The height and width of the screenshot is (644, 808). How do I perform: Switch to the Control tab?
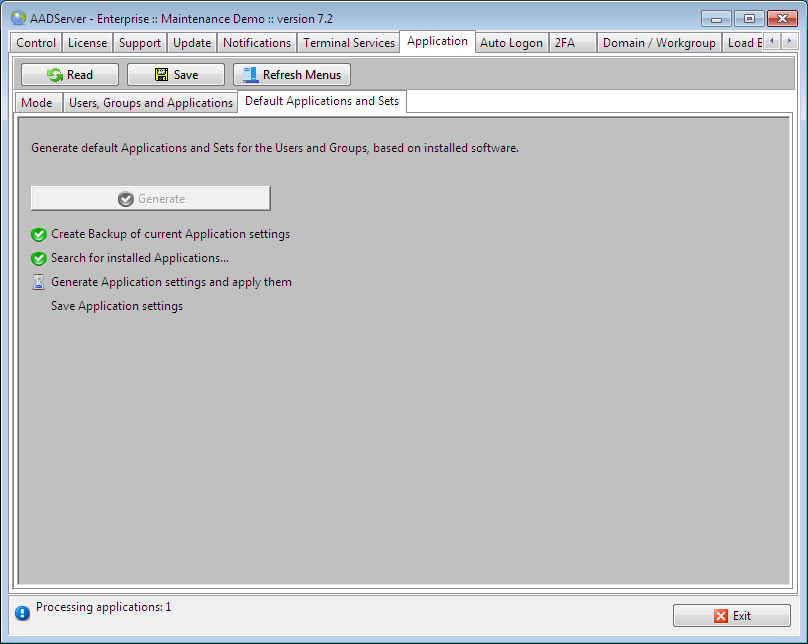pos(36,43)
